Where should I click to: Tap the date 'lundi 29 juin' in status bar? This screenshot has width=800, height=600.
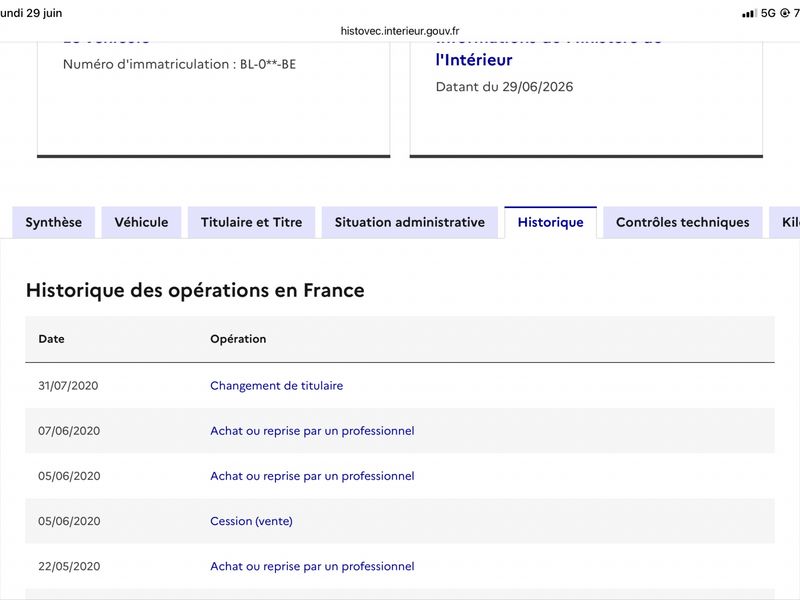(31, 13)
